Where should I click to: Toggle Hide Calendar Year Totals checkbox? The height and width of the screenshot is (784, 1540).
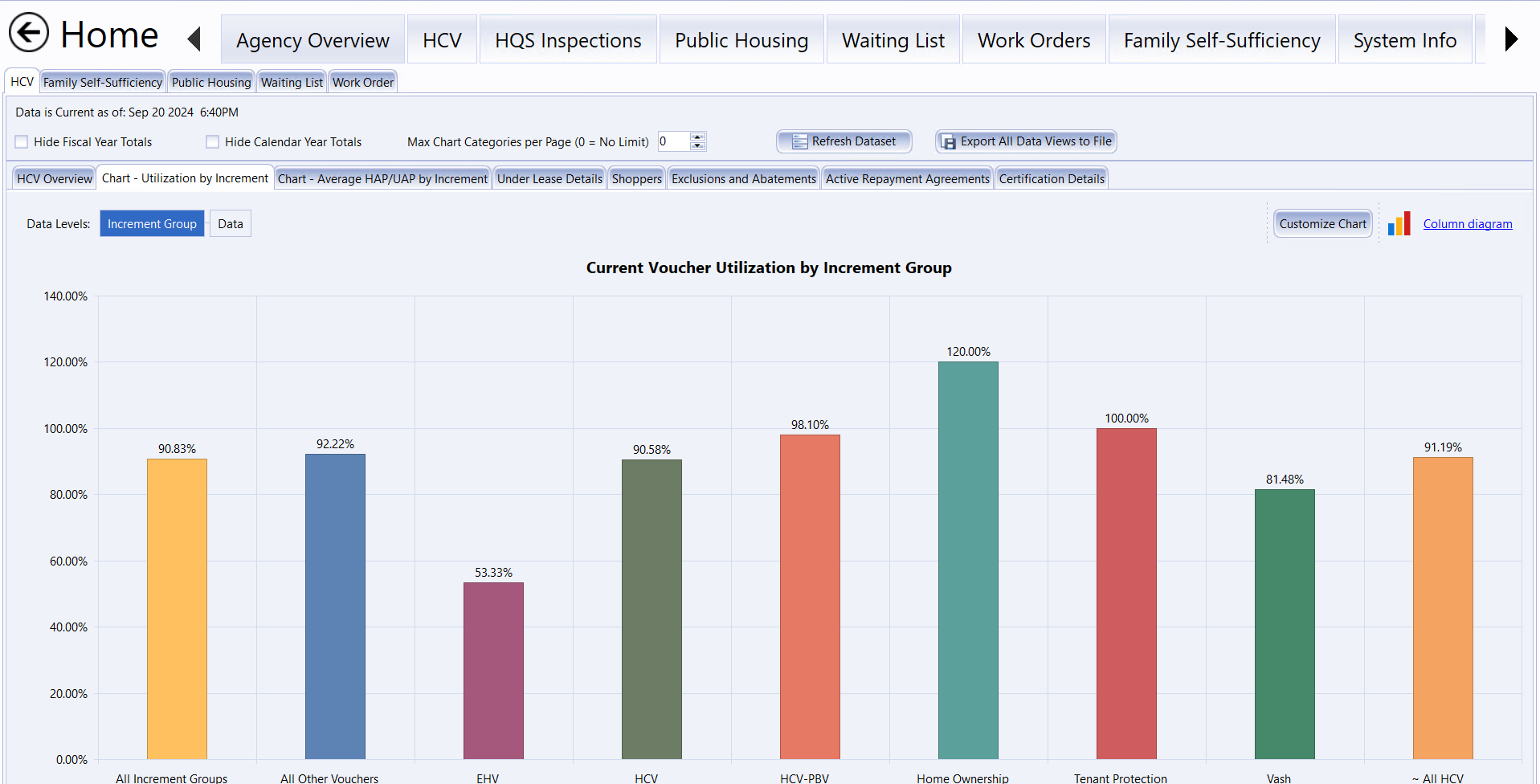coord(213,142)
